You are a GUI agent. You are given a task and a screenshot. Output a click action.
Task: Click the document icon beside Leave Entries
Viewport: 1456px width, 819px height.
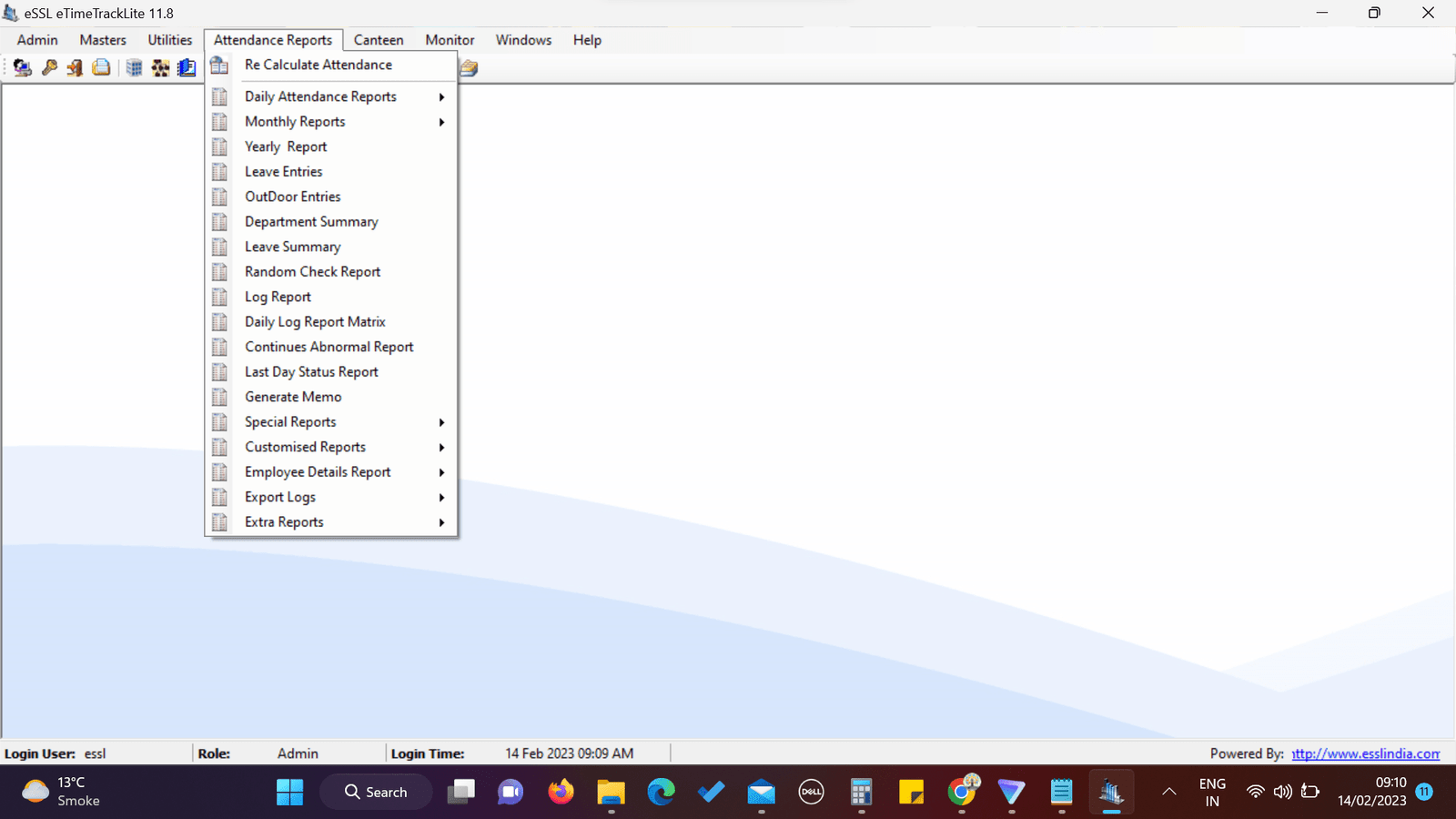coord(219,171)
